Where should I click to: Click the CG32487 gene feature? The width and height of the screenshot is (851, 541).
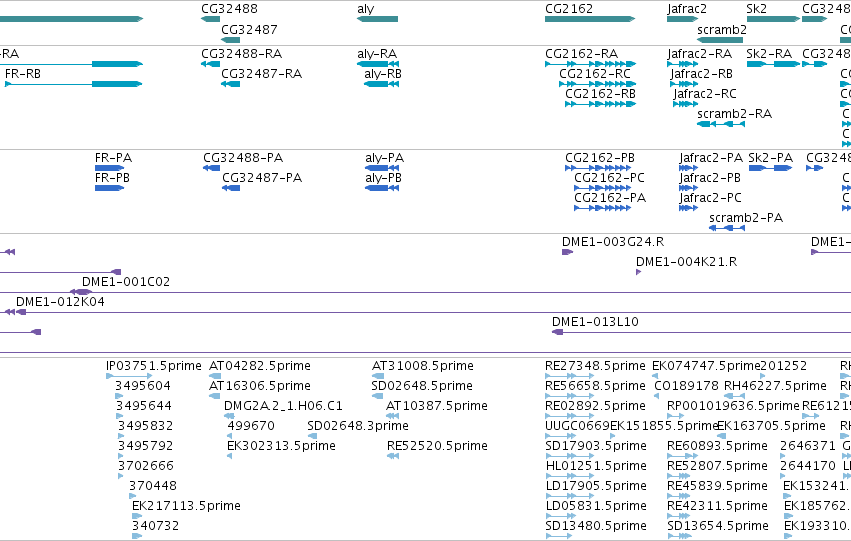tap(231, 40)
